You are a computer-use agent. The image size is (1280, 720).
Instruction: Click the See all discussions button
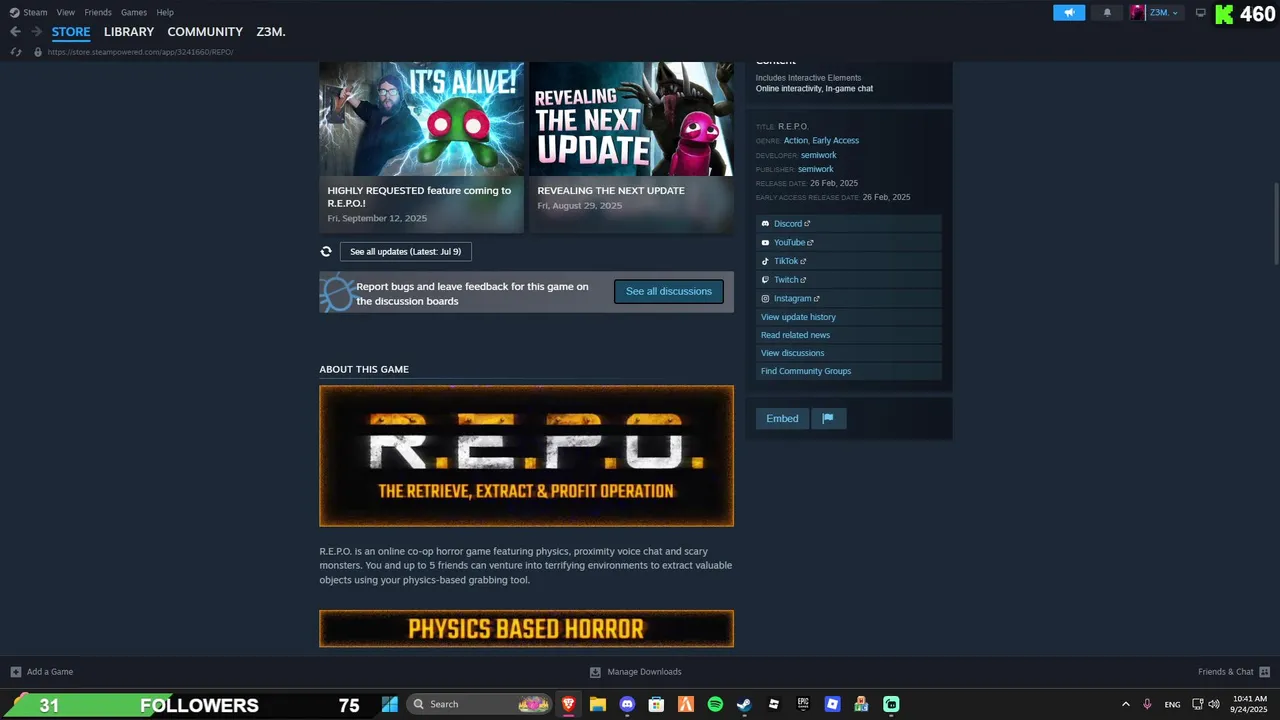(x=669, y=291)
